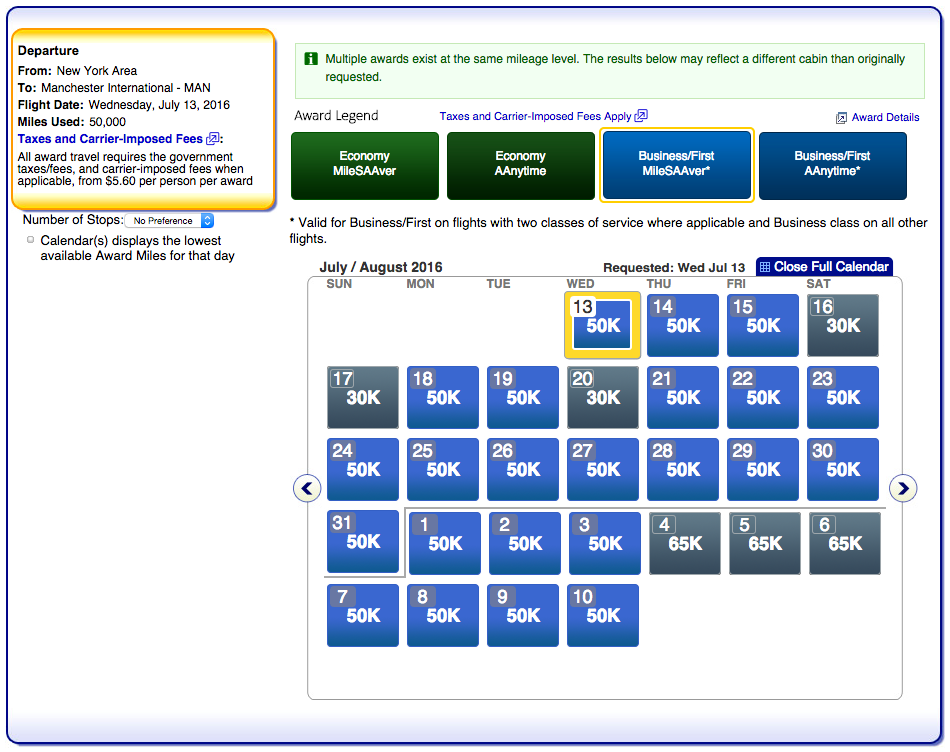Go to previous month with left arrow
Screen dimensions: 950x752
pos(307,488)
